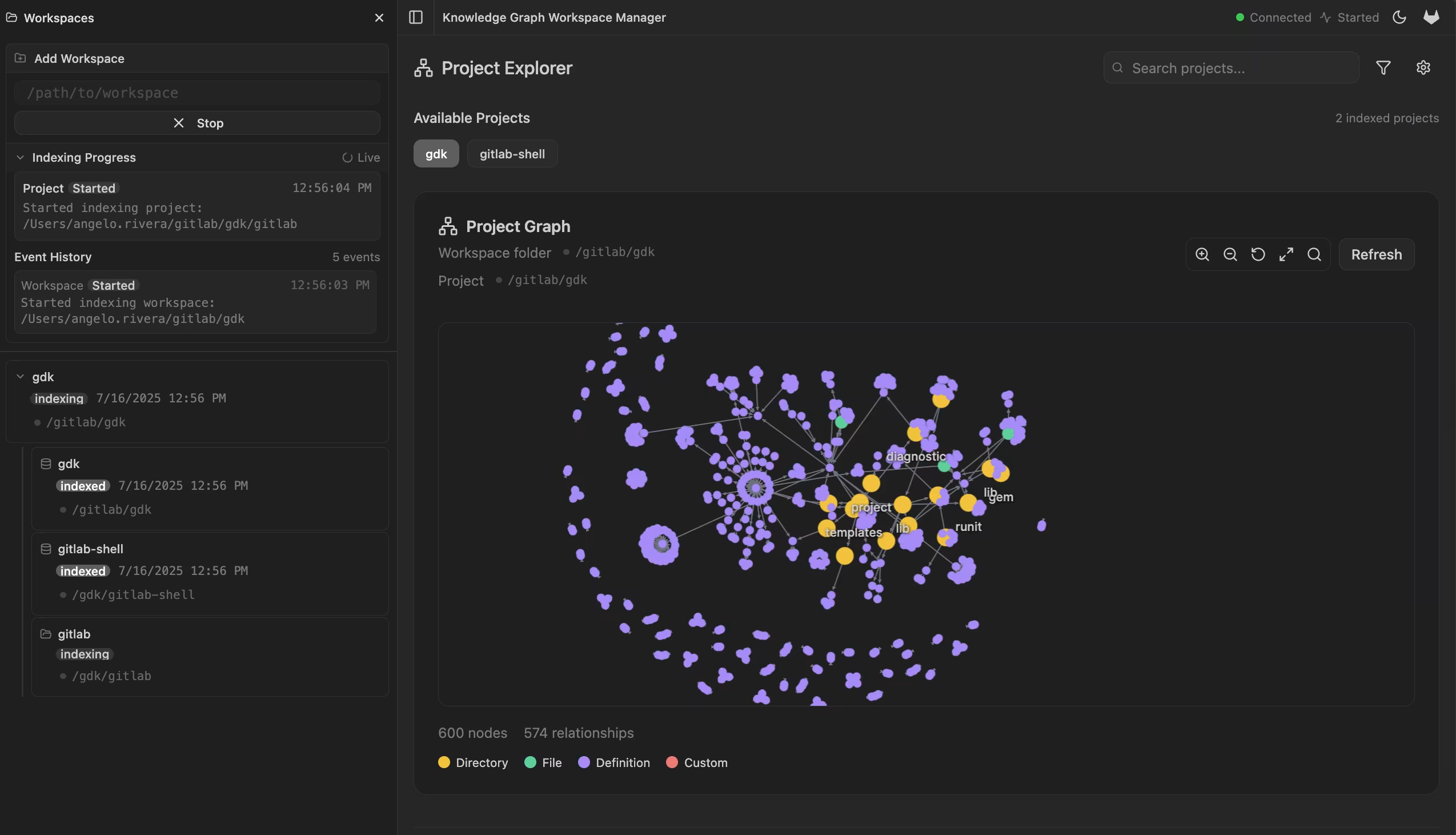Image resolution: width=1456 pixels, height=835 pixels.
Task: Open the sidebar toggle panel icon
Action: click(415, 17)
